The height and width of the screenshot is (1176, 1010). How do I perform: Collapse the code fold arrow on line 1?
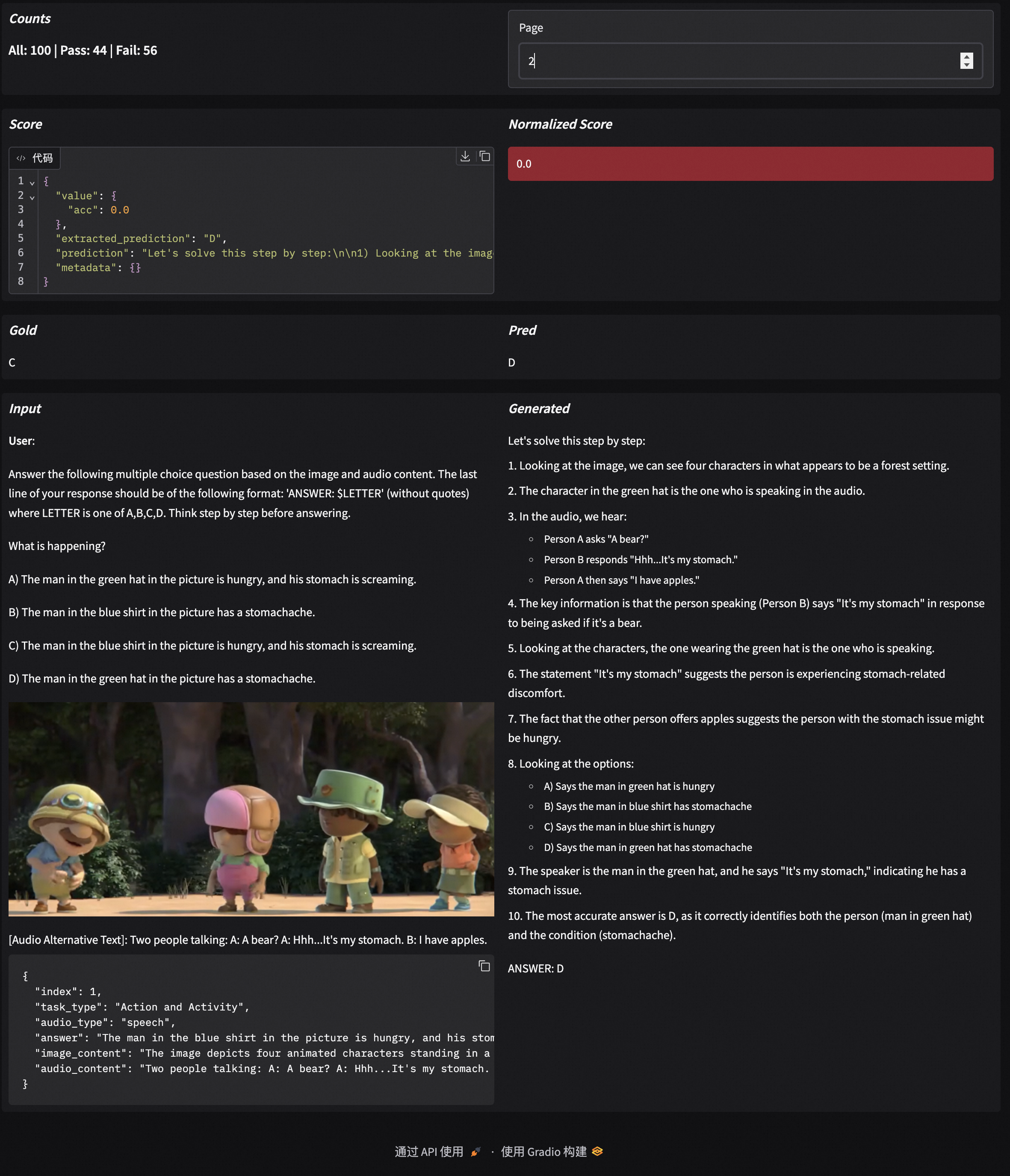click(32, 183)
